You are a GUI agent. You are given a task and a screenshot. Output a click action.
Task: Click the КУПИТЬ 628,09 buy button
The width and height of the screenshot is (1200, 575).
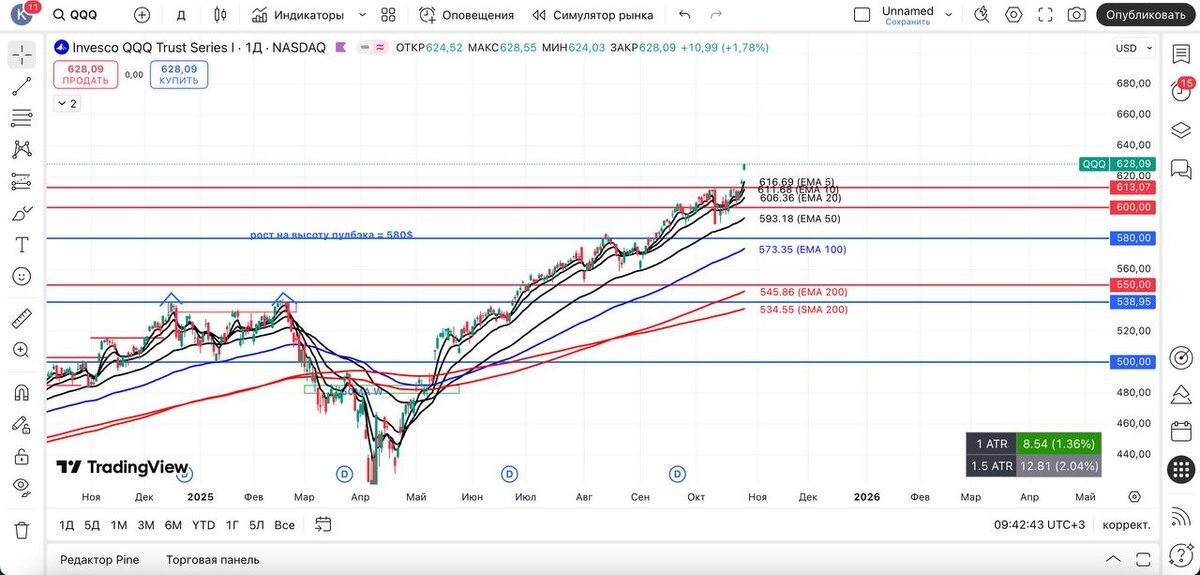(179, 74)
